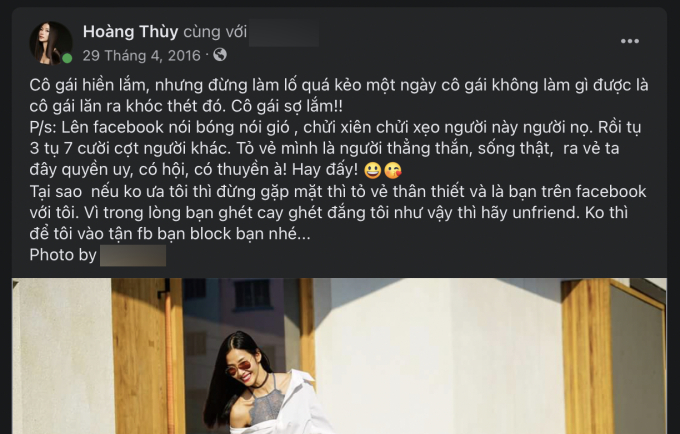Click the 'cùng với' text in header
The height and width of the screenshot is (434, 680).
tap(215, 32)
